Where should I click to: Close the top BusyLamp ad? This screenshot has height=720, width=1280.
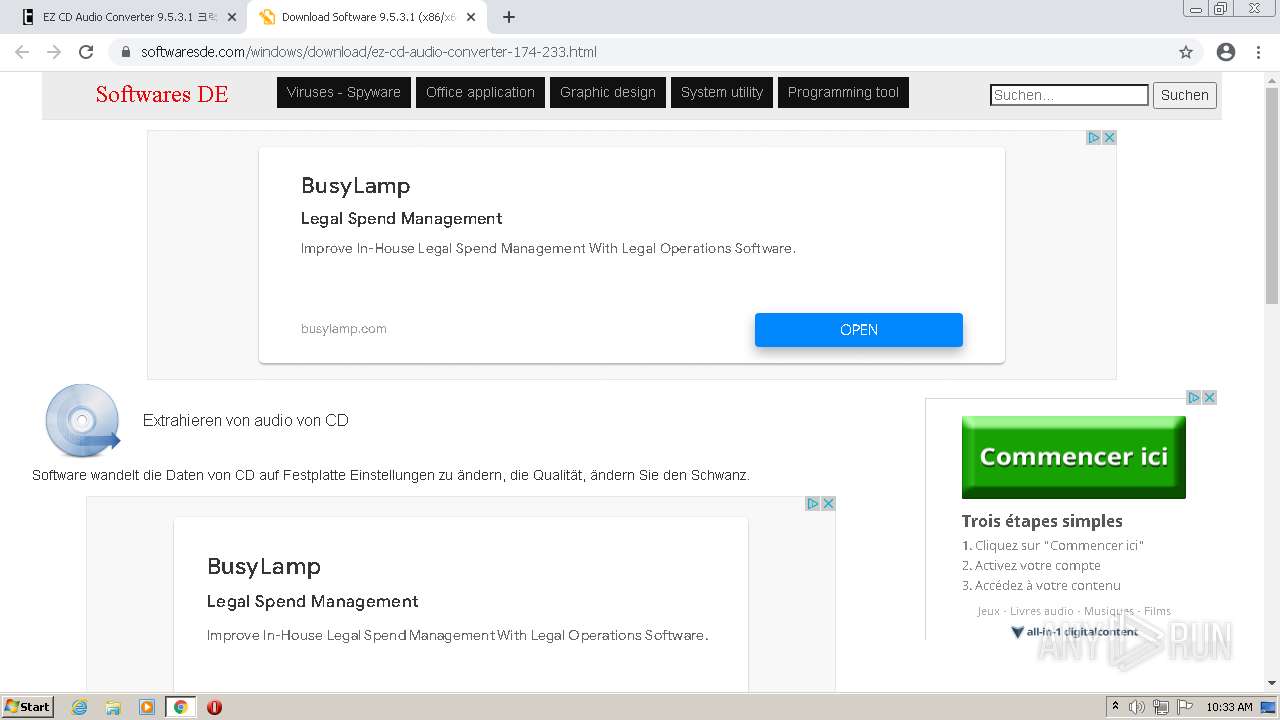coord(1109,138)
